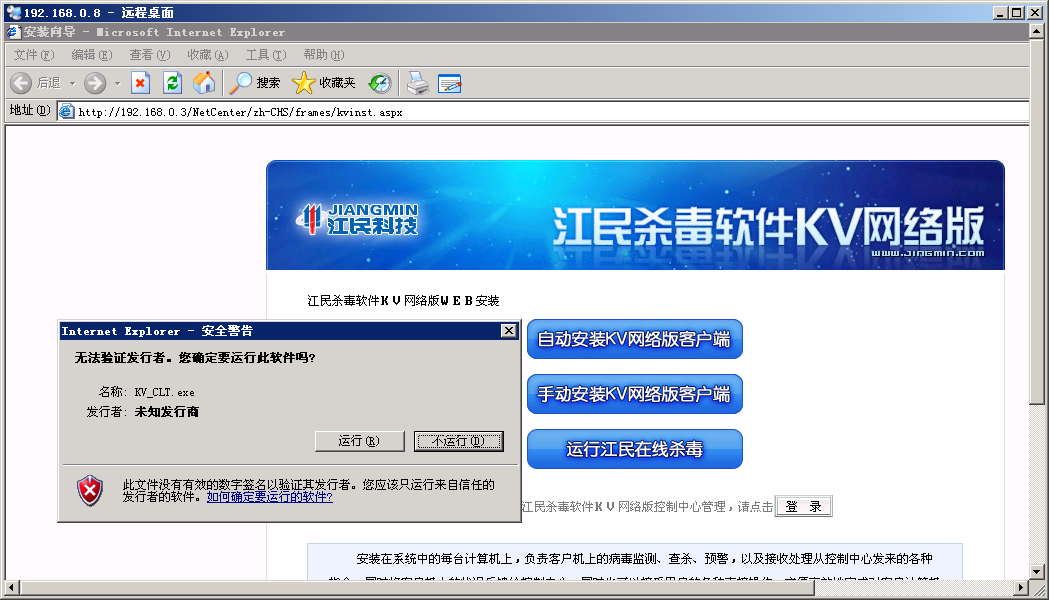Maximize the remote desktop window
Image resolution: width=1049 pixels, height=600 pixels.
pos(1017,13)
